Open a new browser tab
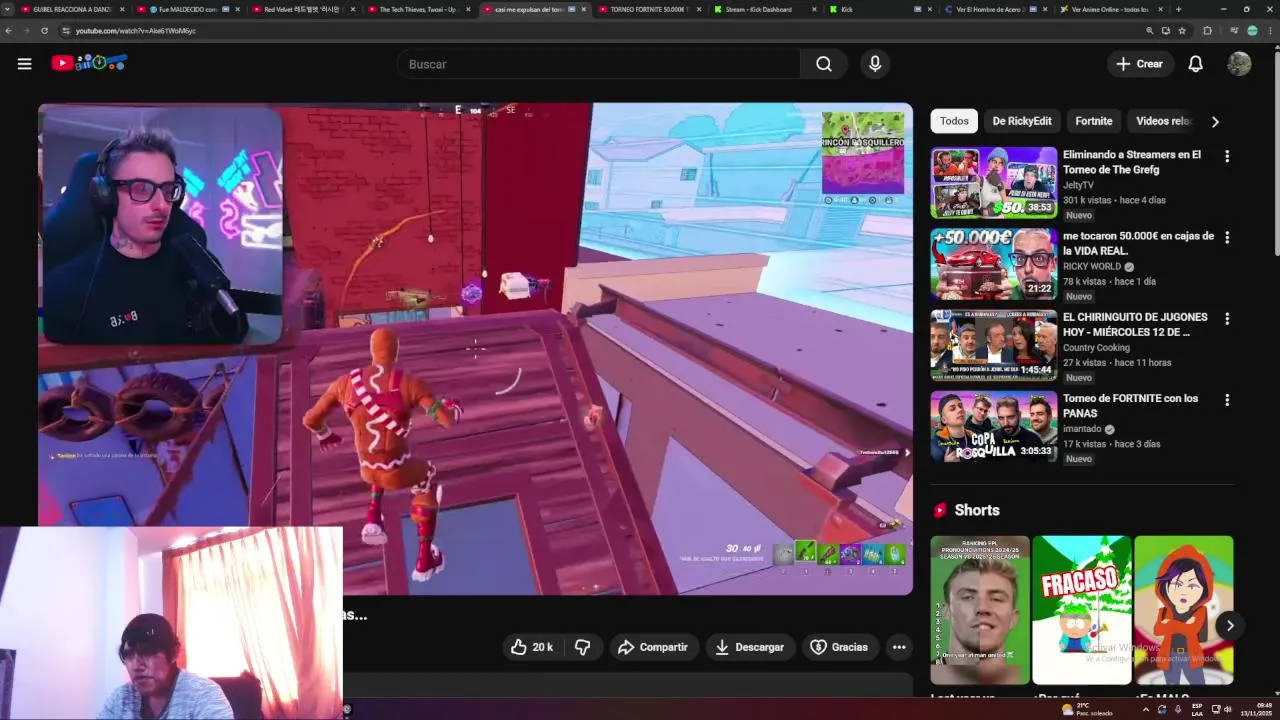Image resolution: width=1280 pixels, height=720 pixels. pyautogui.click(x=1178, y=9)
